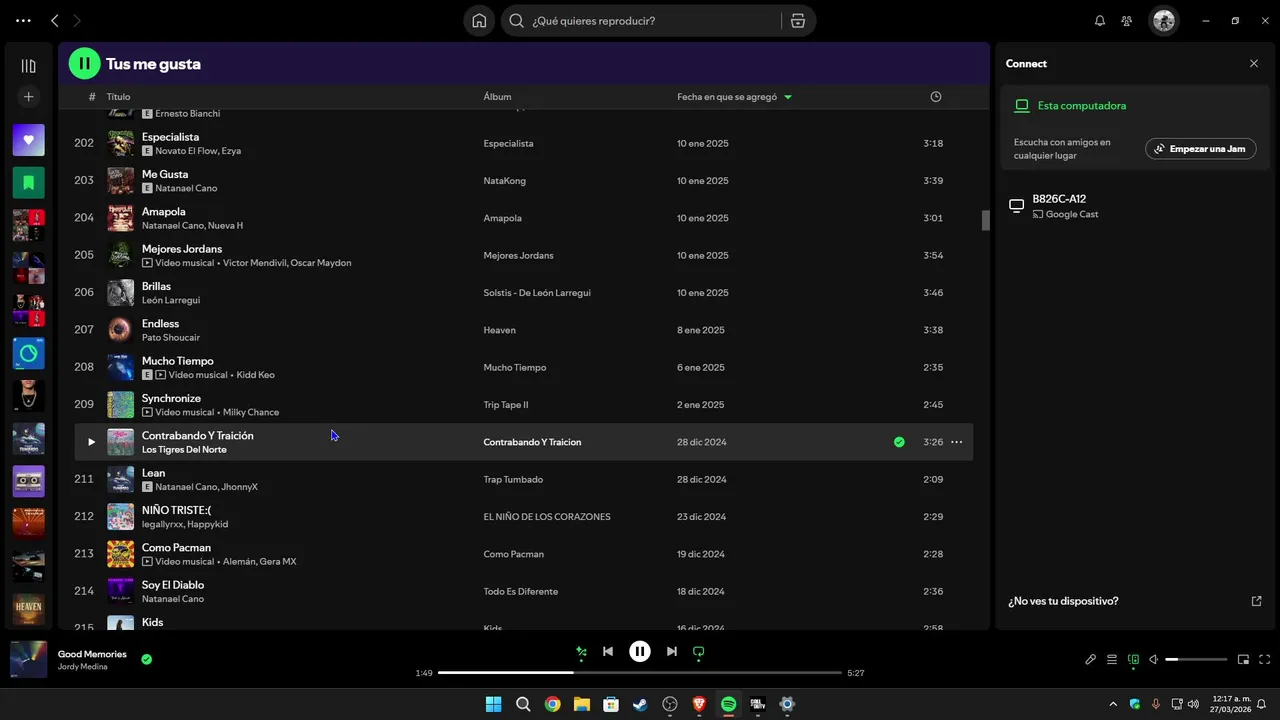Open the Spotify three-dots menu
The width and height of the screenshot is (1280, 720).
click(23, 20)
